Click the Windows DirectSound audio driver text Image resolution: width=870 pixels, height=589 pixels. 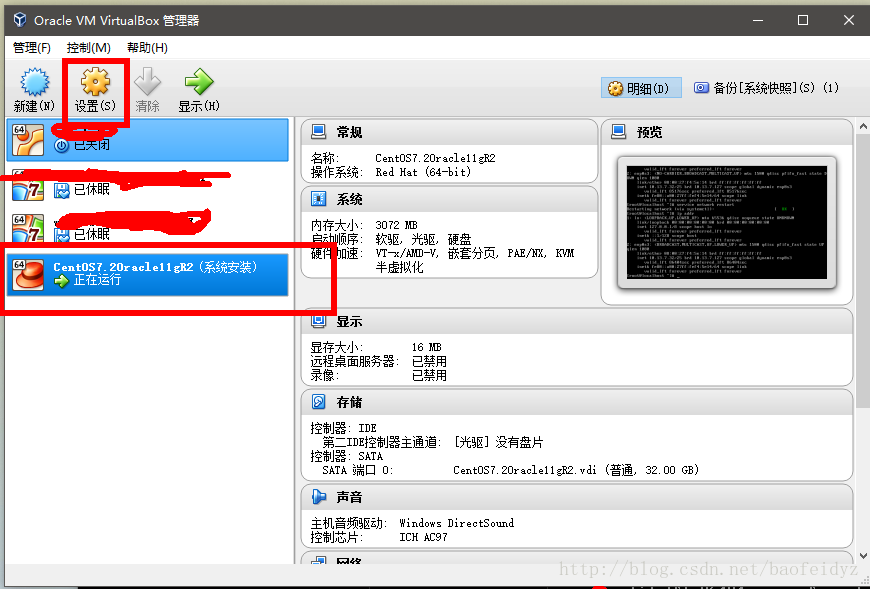click(x=457, y=523)
